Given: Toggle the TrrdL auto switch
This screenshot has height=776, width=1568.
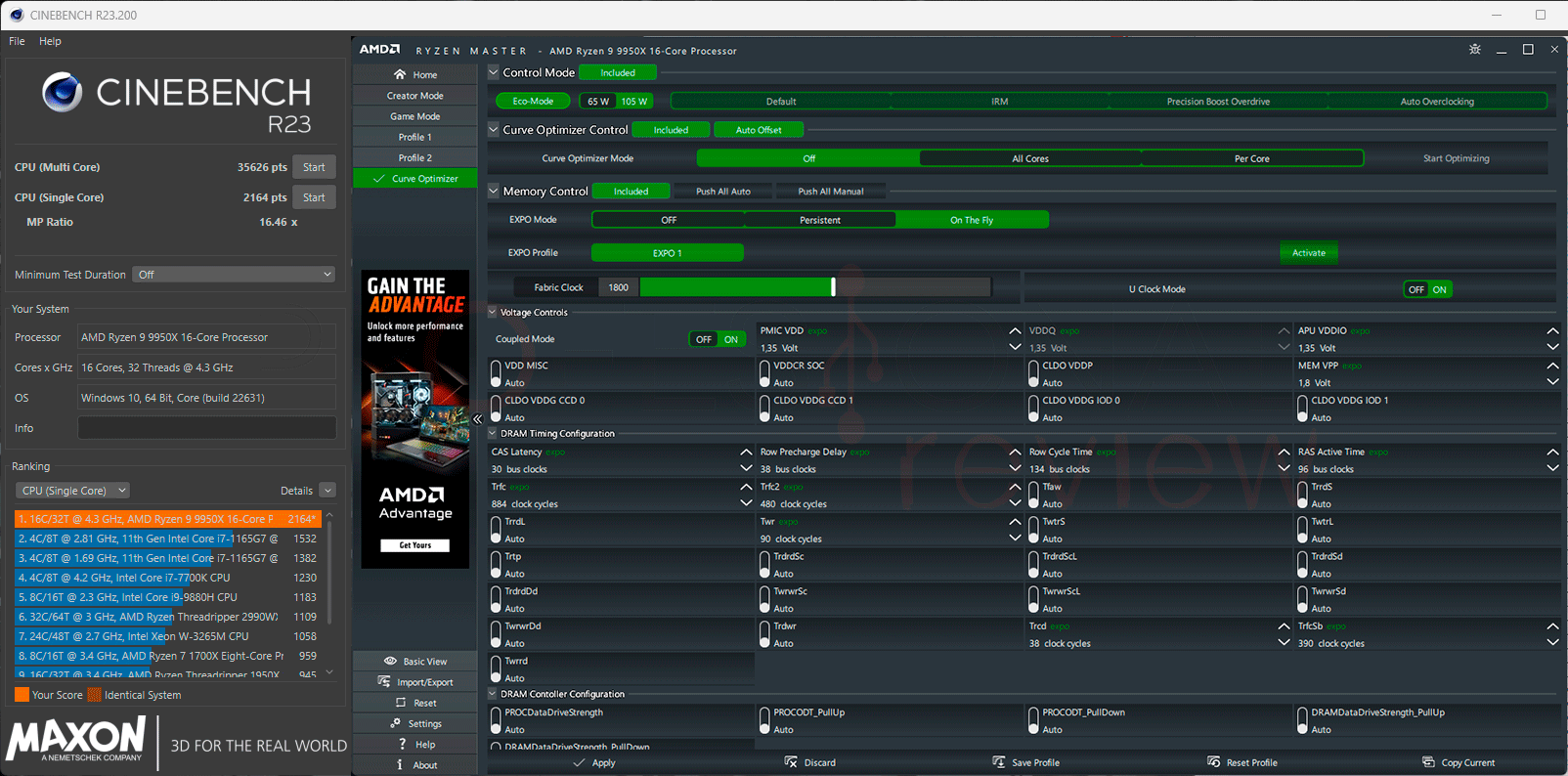Looking at the screenshot, I should 496,530.
